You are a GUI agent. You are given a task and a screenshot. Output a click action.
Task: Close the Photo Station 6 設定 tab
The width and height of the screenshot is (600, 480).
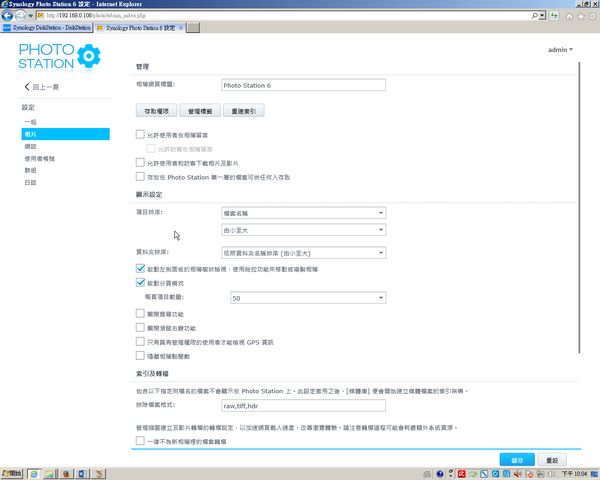click(x=180, y=29)
